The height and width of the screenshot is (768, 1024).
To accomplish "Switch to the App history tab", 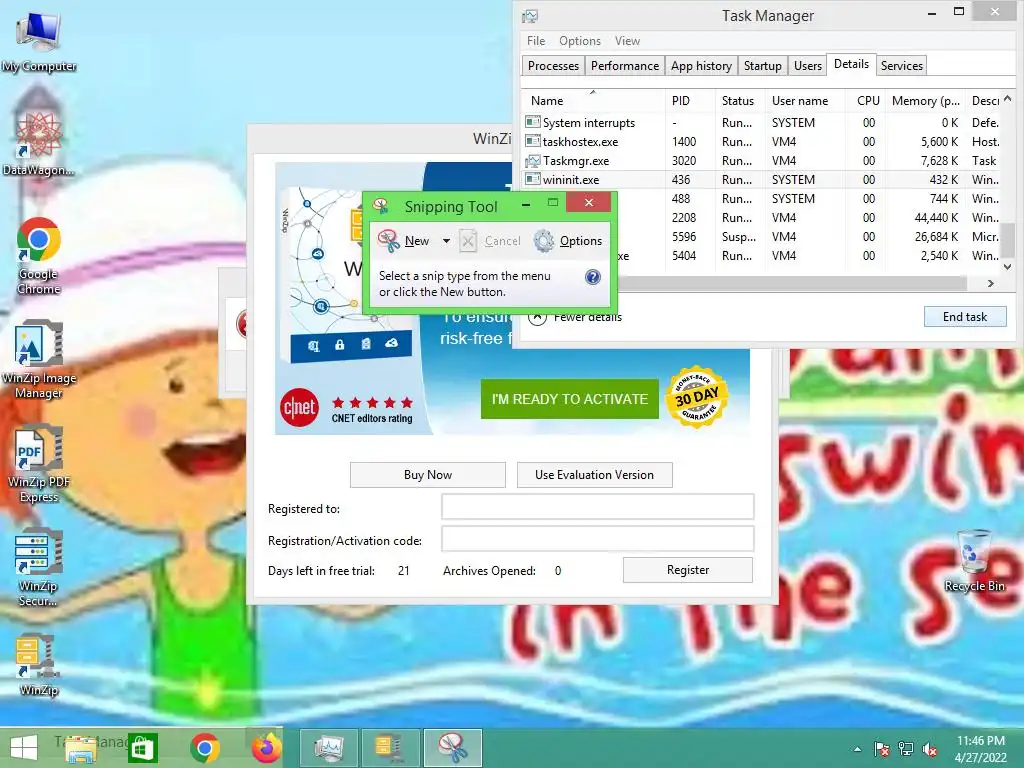I will coord(701,65).
